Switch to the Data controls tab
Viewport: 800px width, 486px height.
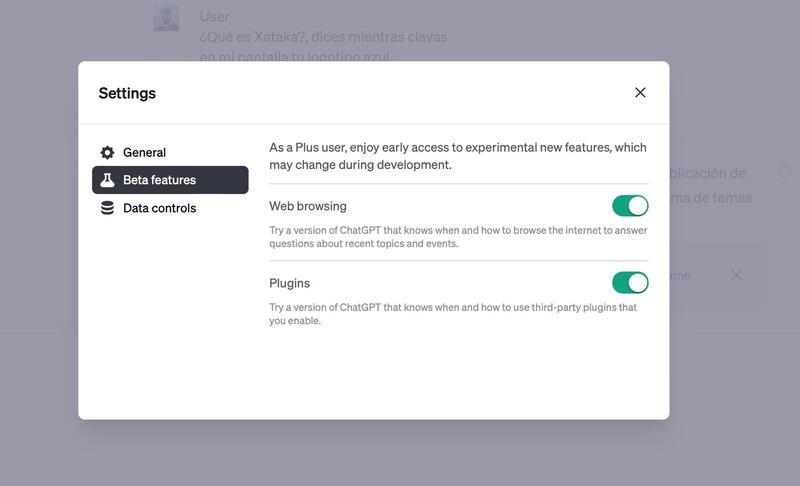(159, 208)
